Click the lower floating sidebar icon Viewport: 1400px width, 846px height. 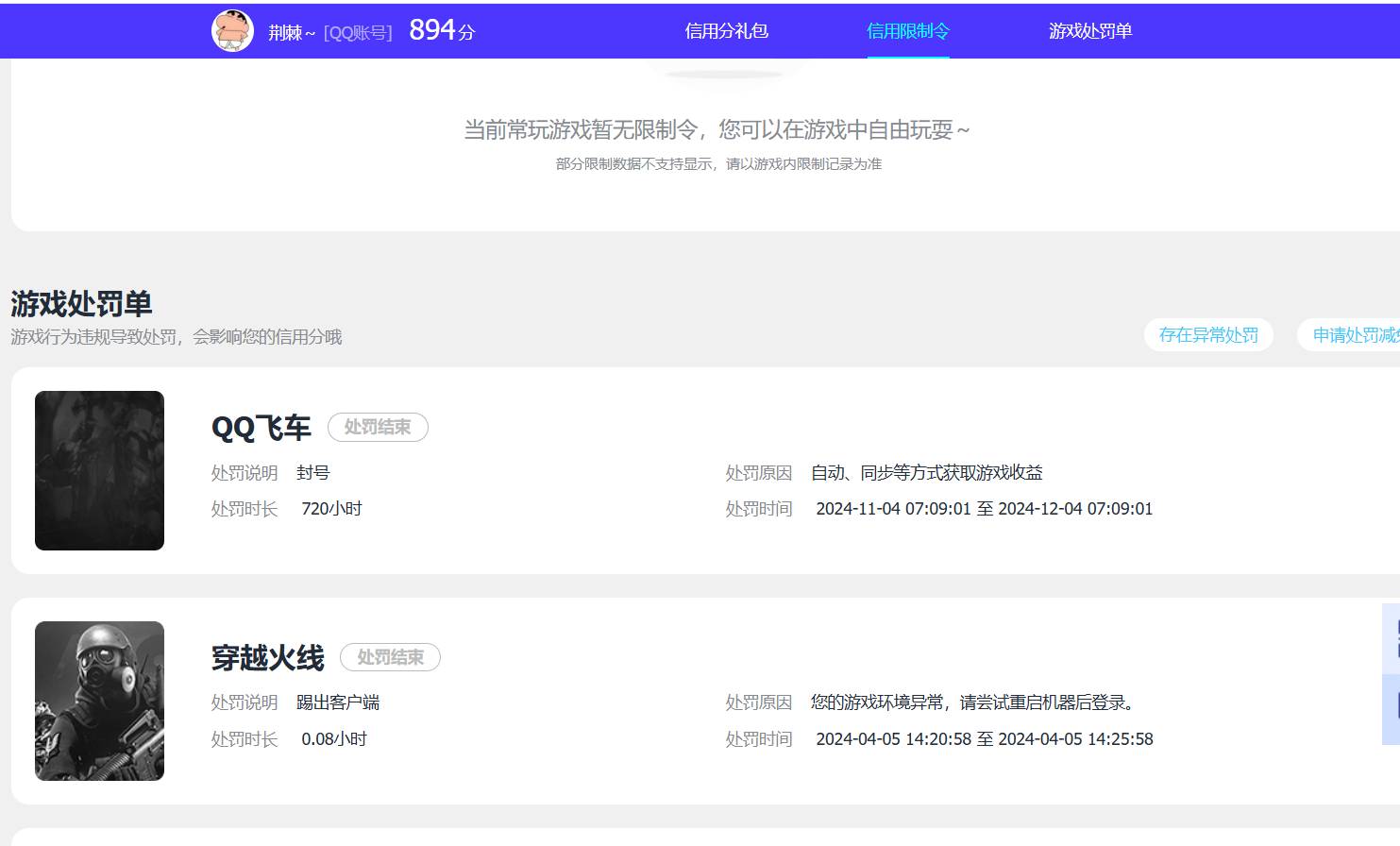[1392, 708]
